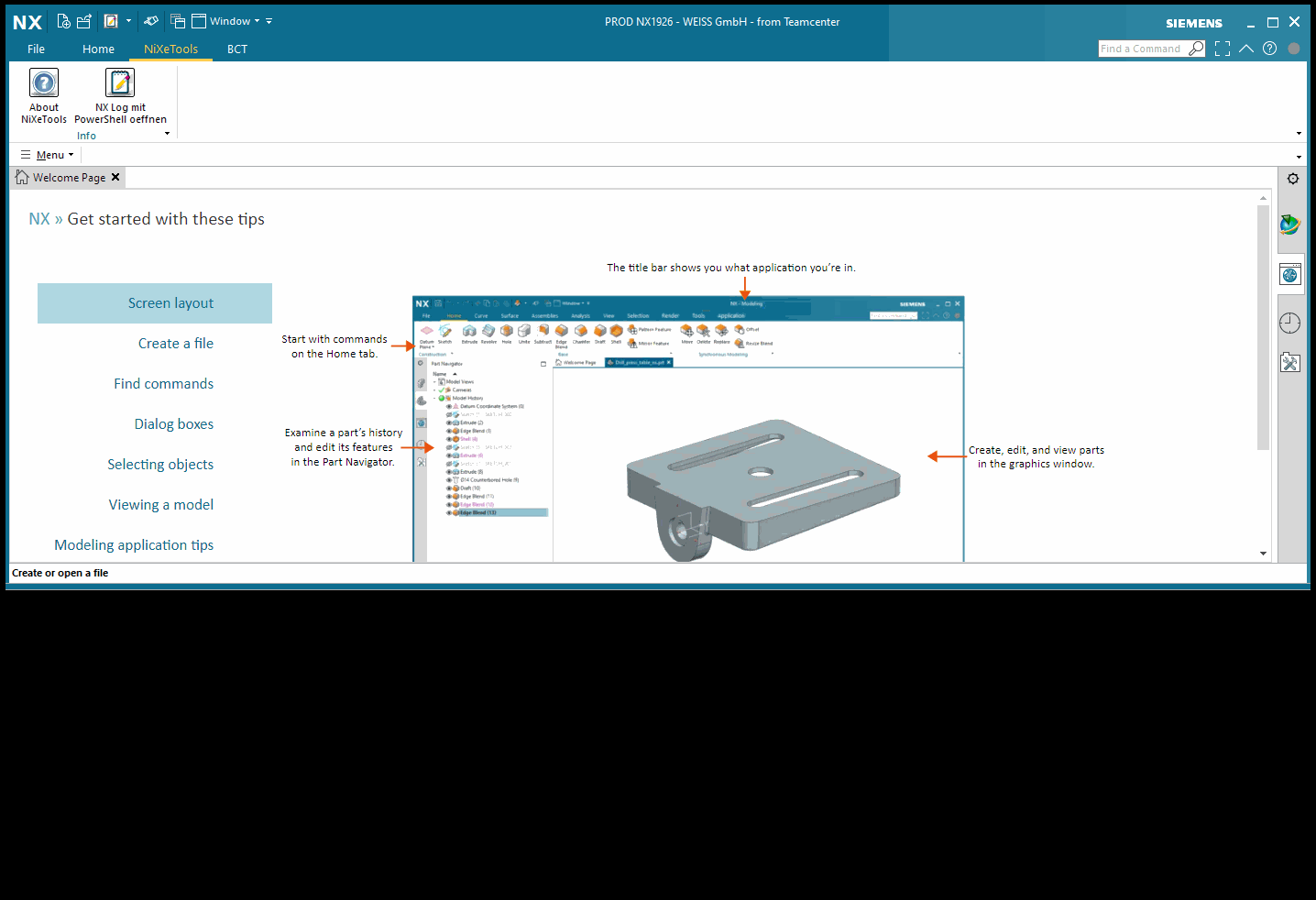This screenshot has width=1316, height=900.
Task: Click the welcome page scroll up arrow
Action: 1263,198
